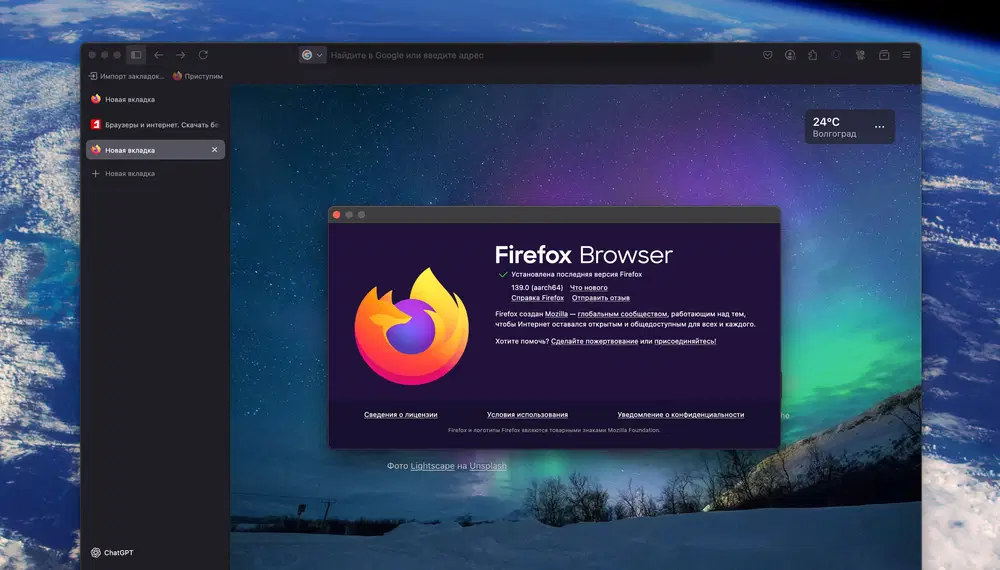Add a new tab with the plus 'Новая вкладка' button

point(124,173)
